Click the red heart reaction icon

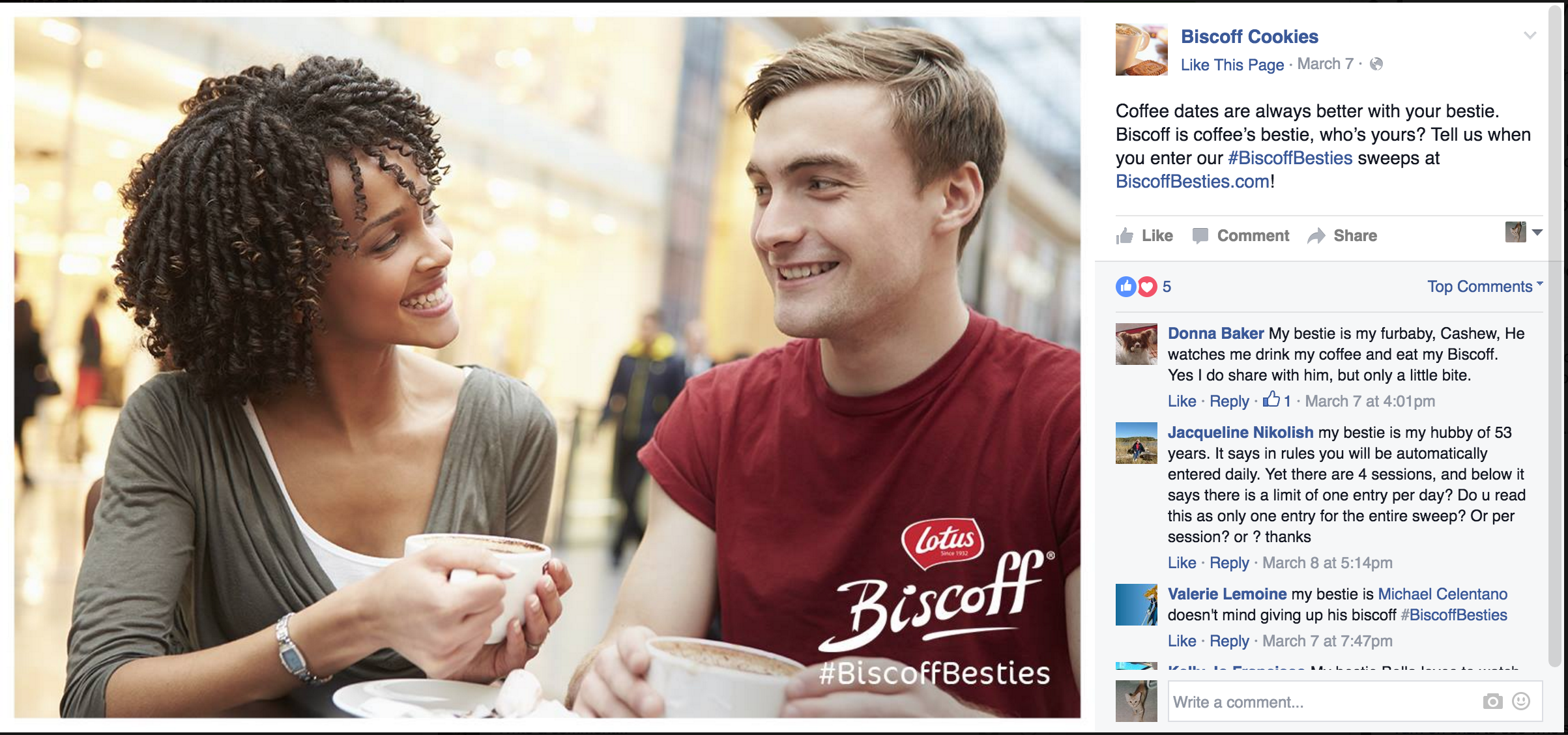1147,287
